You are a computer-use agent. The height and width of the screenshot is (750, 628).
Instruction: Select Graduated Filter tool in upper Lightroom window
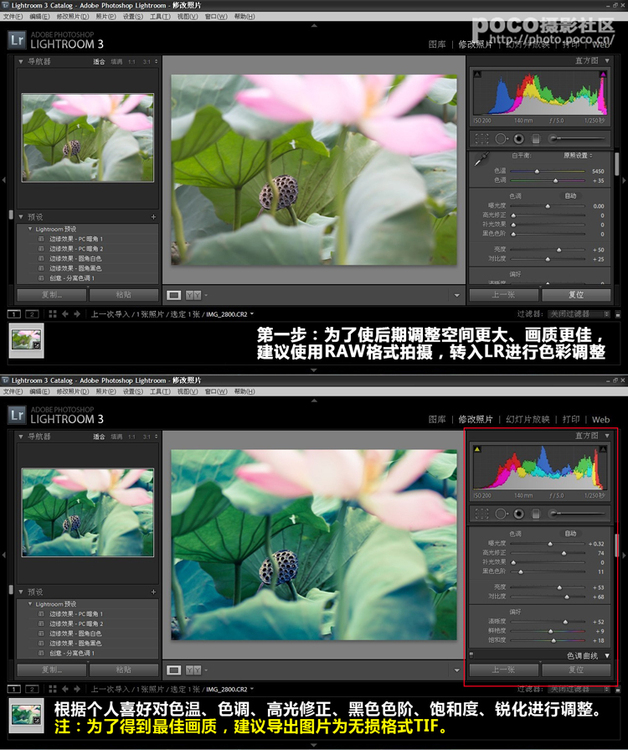pyautogui.click(x=536, y=139)
